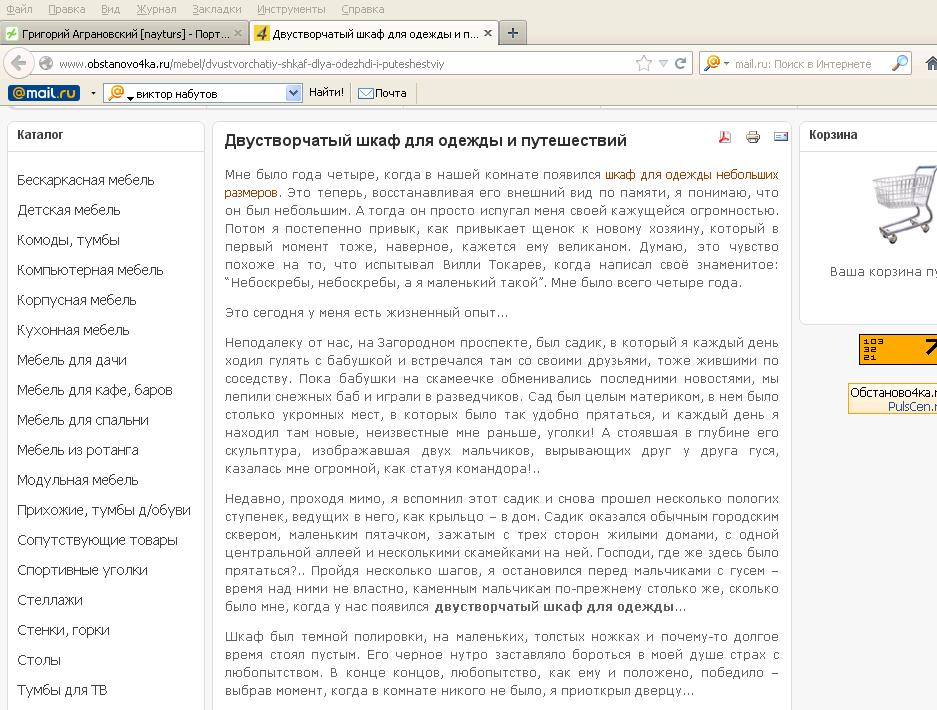Screen dimensions: 937x710
Task: Bookmark page with the star icon
Action: click(644, 63)
